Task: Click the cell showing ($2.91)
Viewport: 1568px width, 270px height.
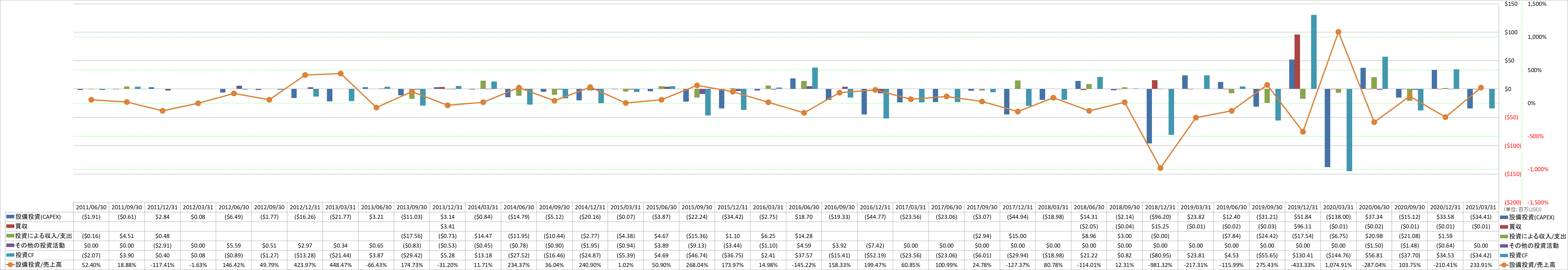Action: (x=162, y=246)
